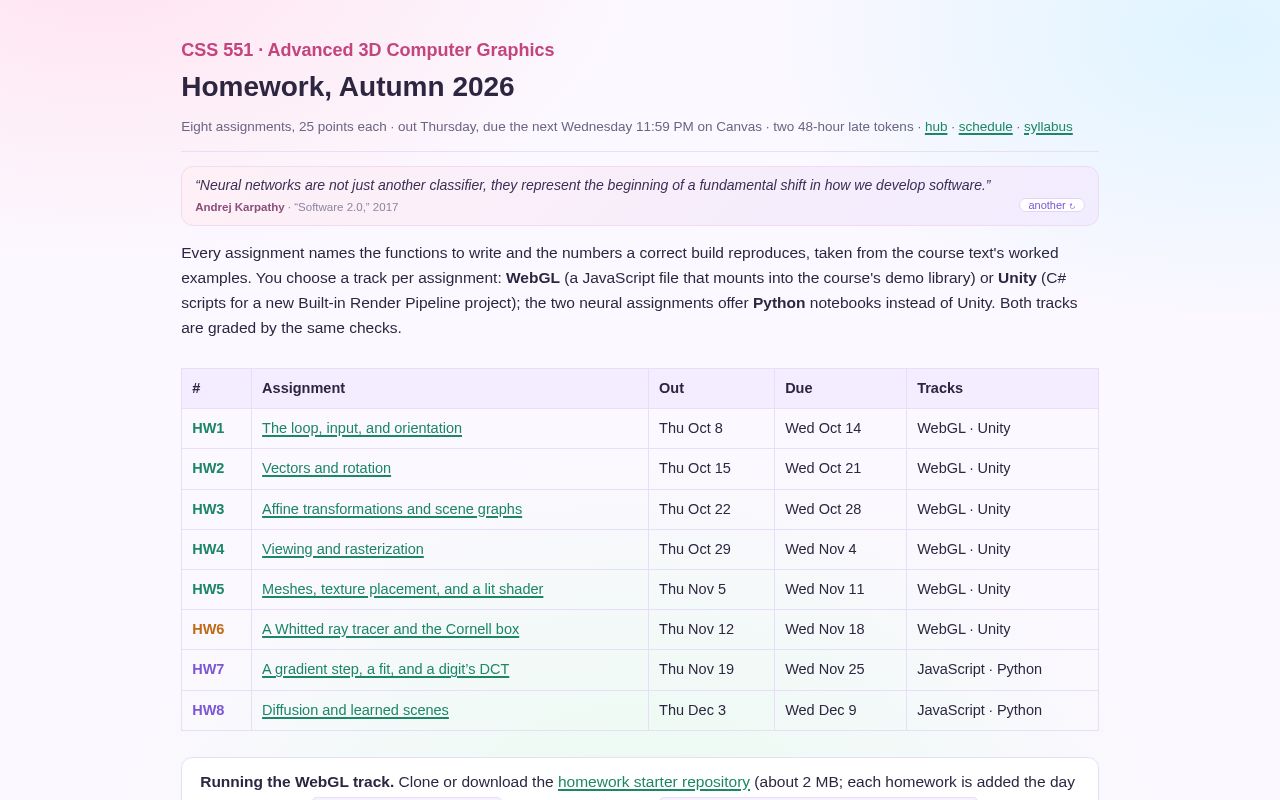Open the homework starter repository link
Screen dimensions: 1280x800
click(654, 782)
